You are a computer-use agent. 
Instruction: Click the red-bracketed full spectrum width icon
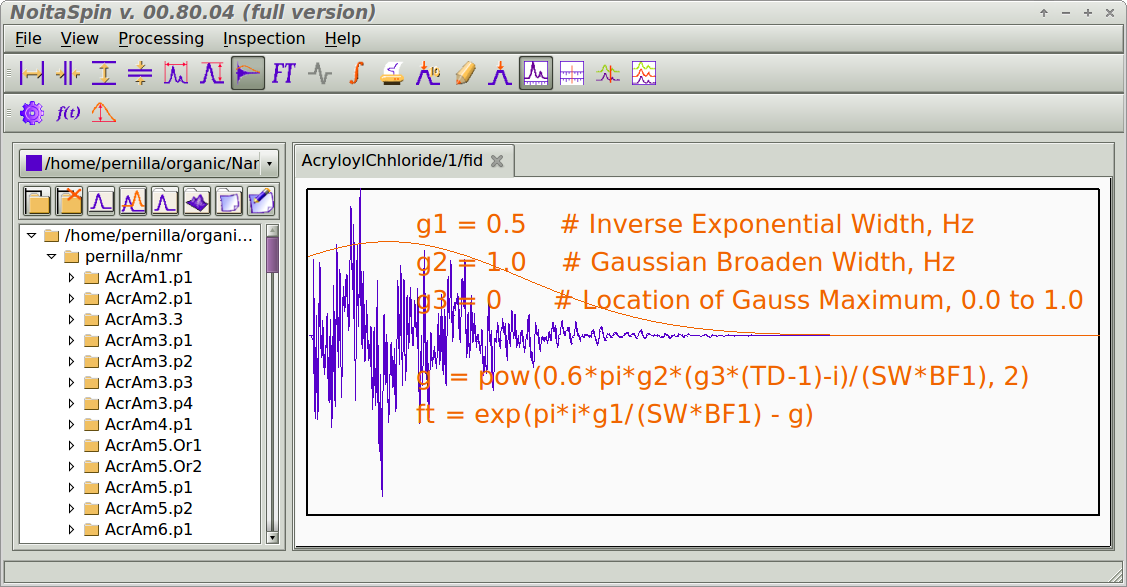[175, 73]
